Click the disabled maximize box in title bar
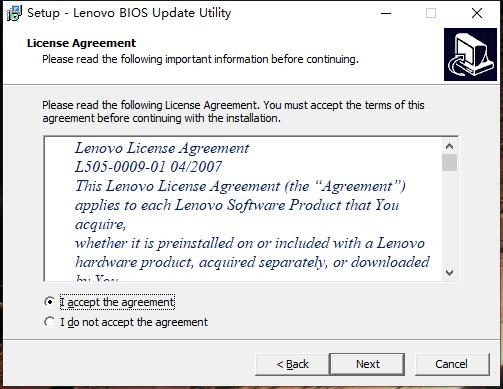503x389 pixels. [x=431, y=13]
